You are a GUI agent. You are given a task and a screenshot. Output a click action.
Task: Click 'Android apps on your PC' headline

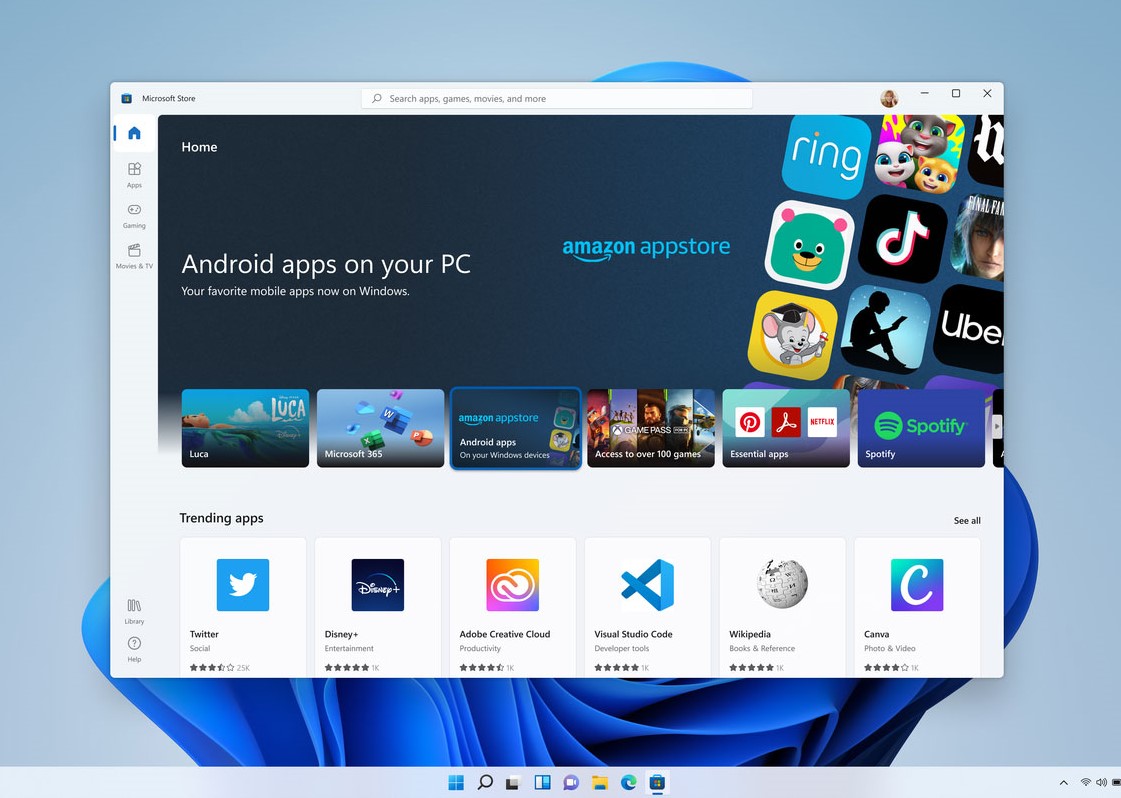[x=326, y=265]
